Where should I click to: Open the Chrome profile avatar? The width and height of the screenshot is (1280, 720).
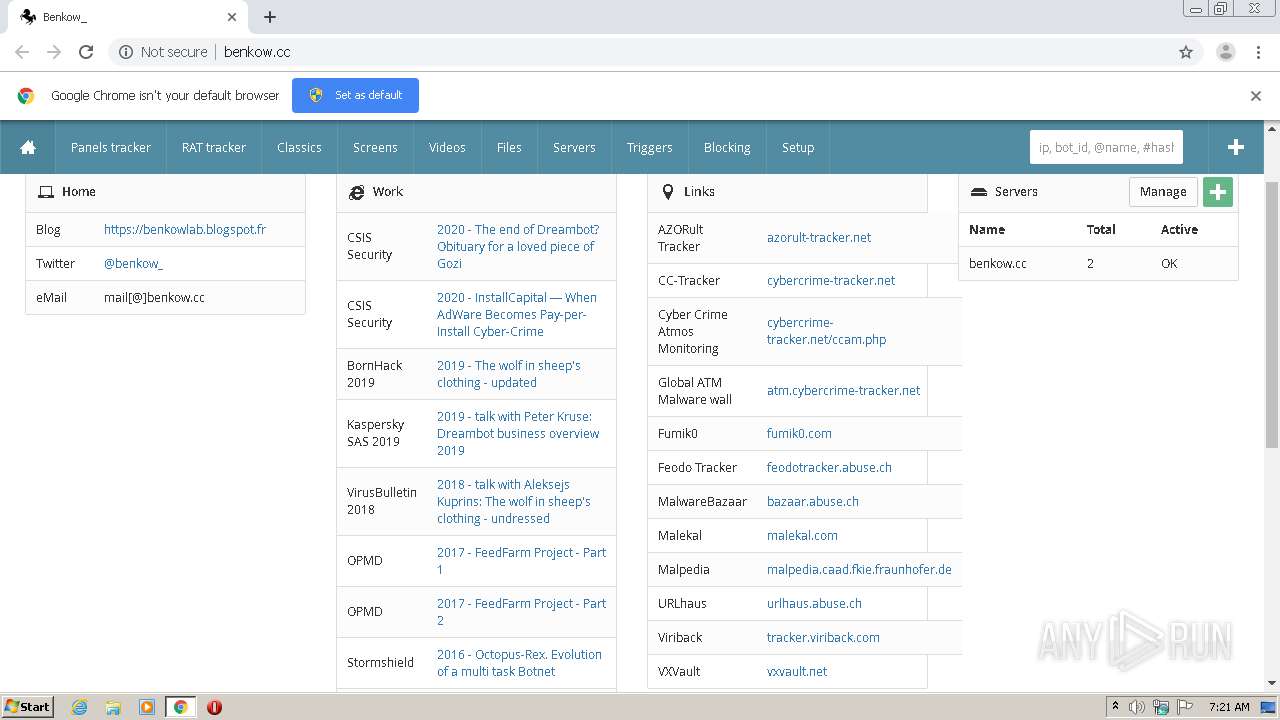tap(1225, 52)
